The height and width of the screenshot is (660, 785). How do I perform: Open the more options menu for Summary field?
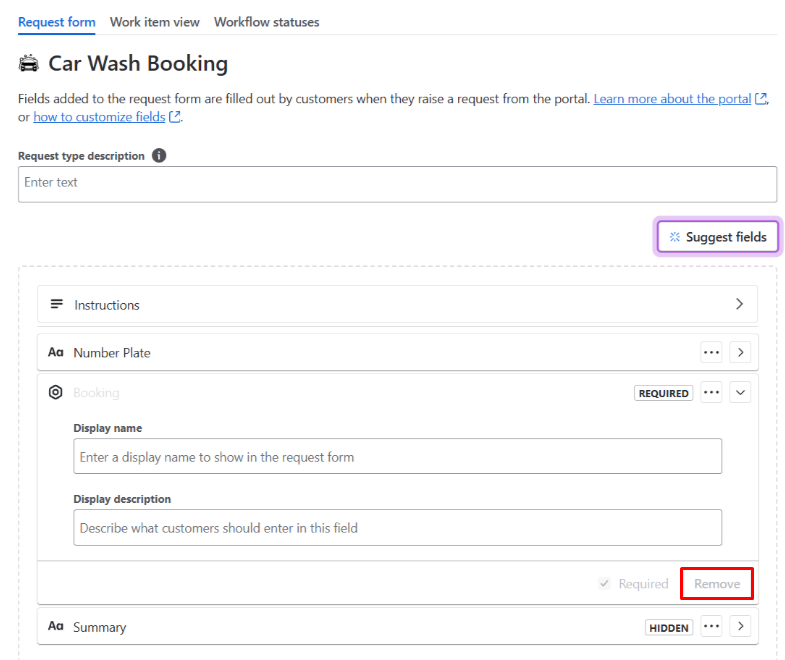point(711,627)
